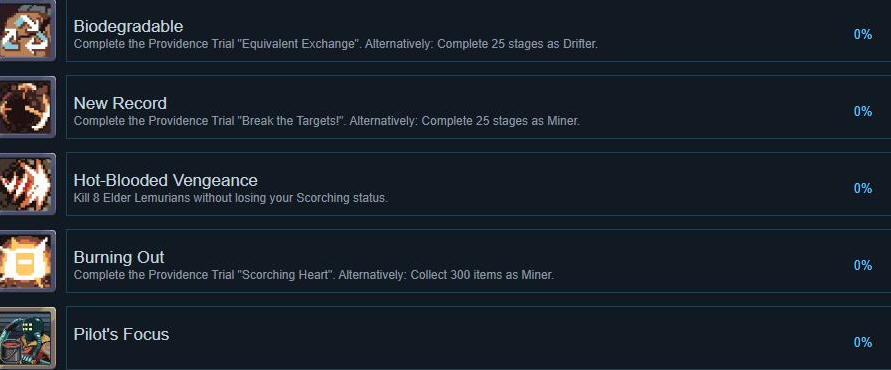Click the New Record 0% completion value

pos(863,111)
